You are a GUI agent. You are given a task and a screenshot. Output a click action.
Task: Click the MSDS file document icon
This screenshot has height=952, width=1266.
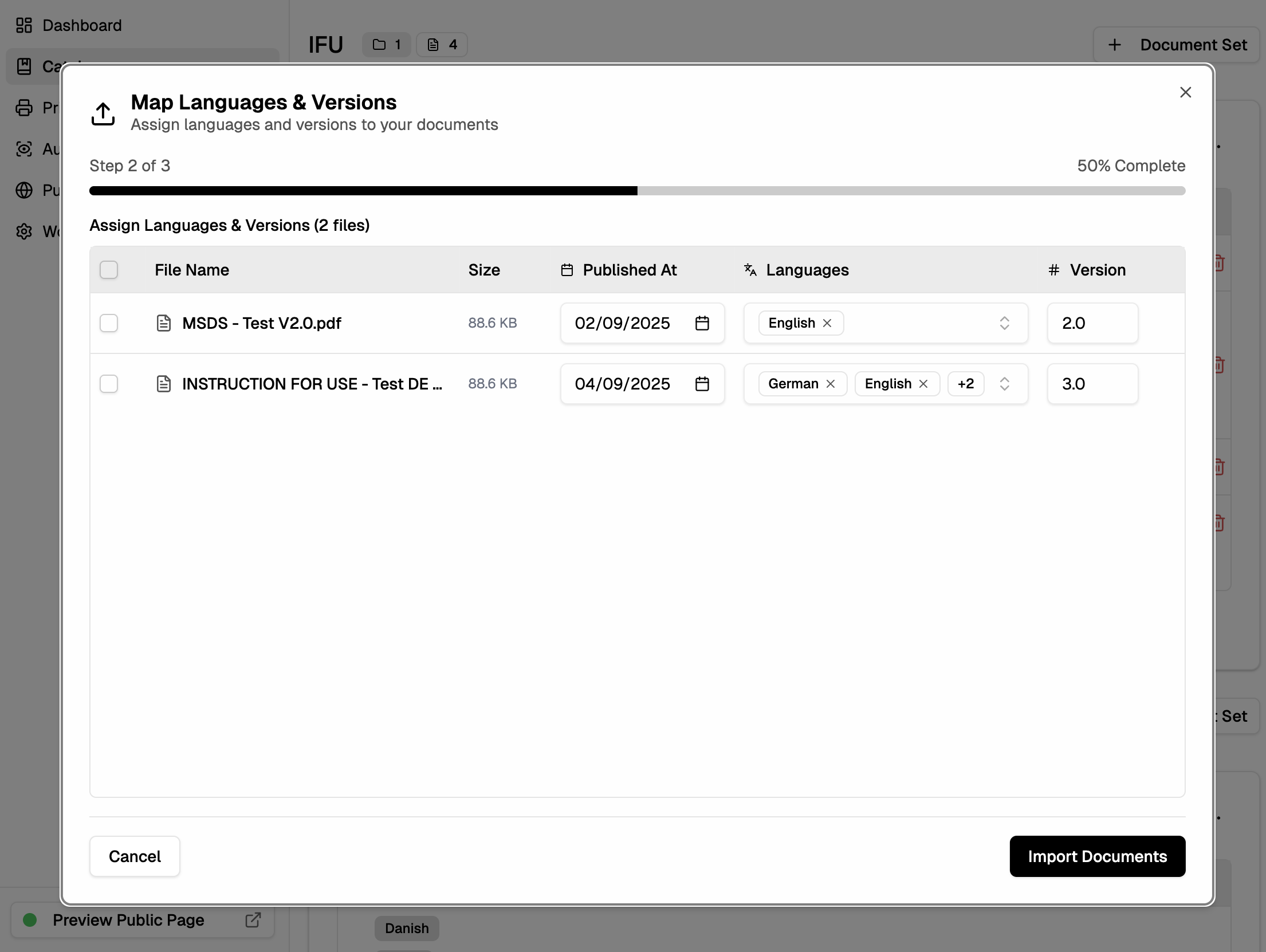click(x=164, y=323)
